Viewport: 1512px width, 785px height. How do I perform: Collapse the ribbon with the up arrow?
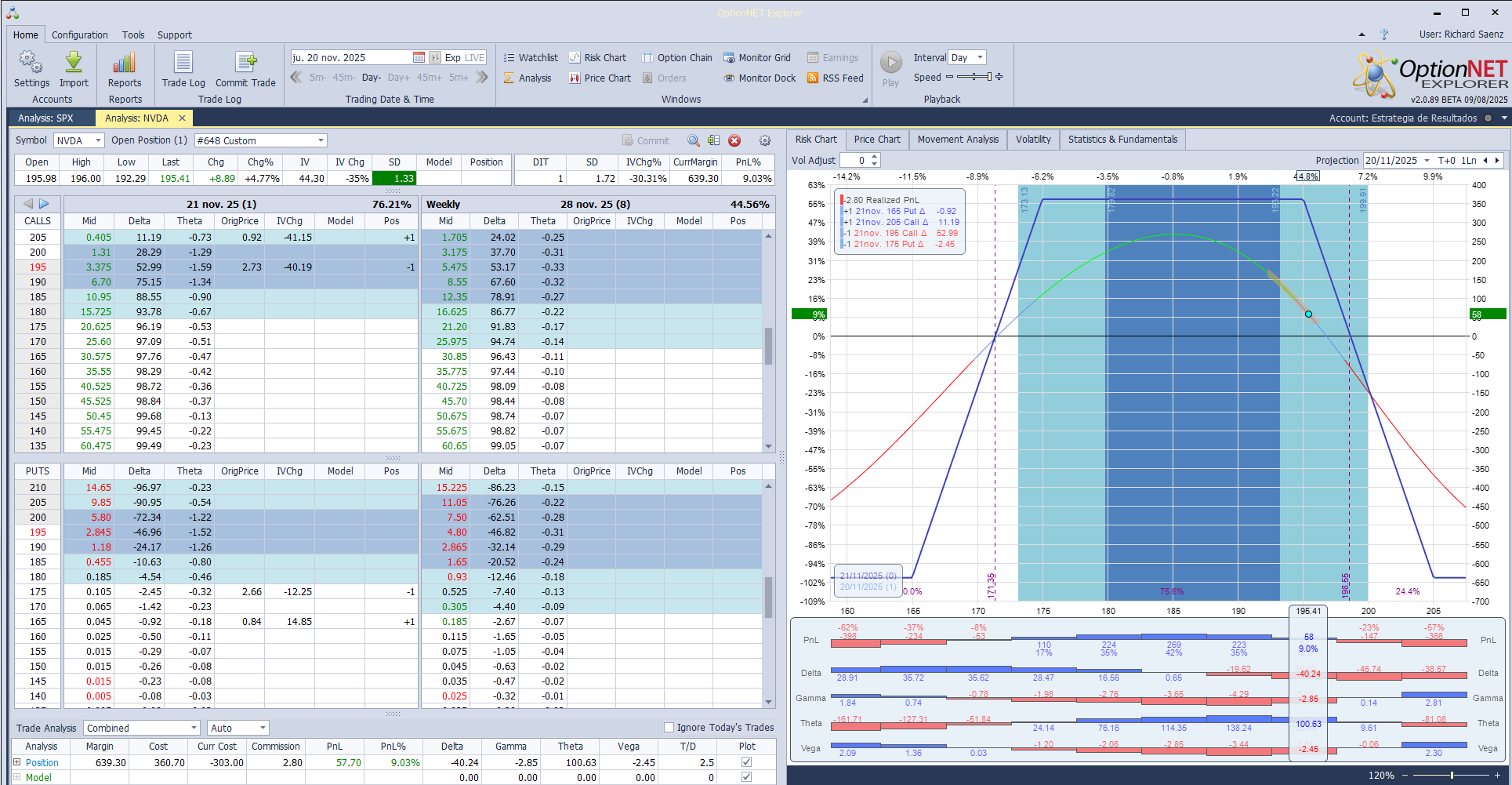tap(1362, 35)
